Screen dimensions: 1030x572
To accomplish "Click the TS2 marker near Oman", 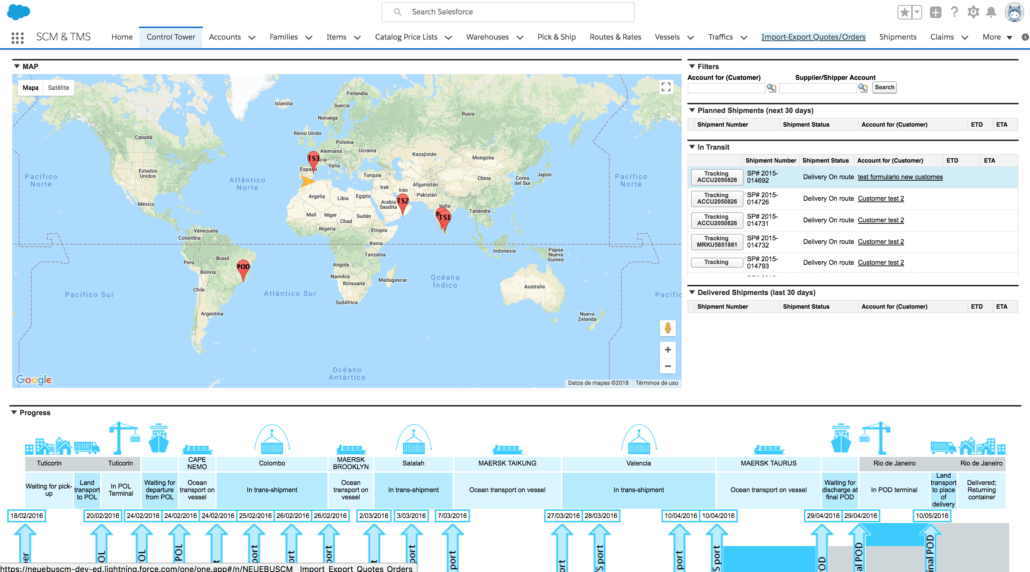I will tap(403, 204).
